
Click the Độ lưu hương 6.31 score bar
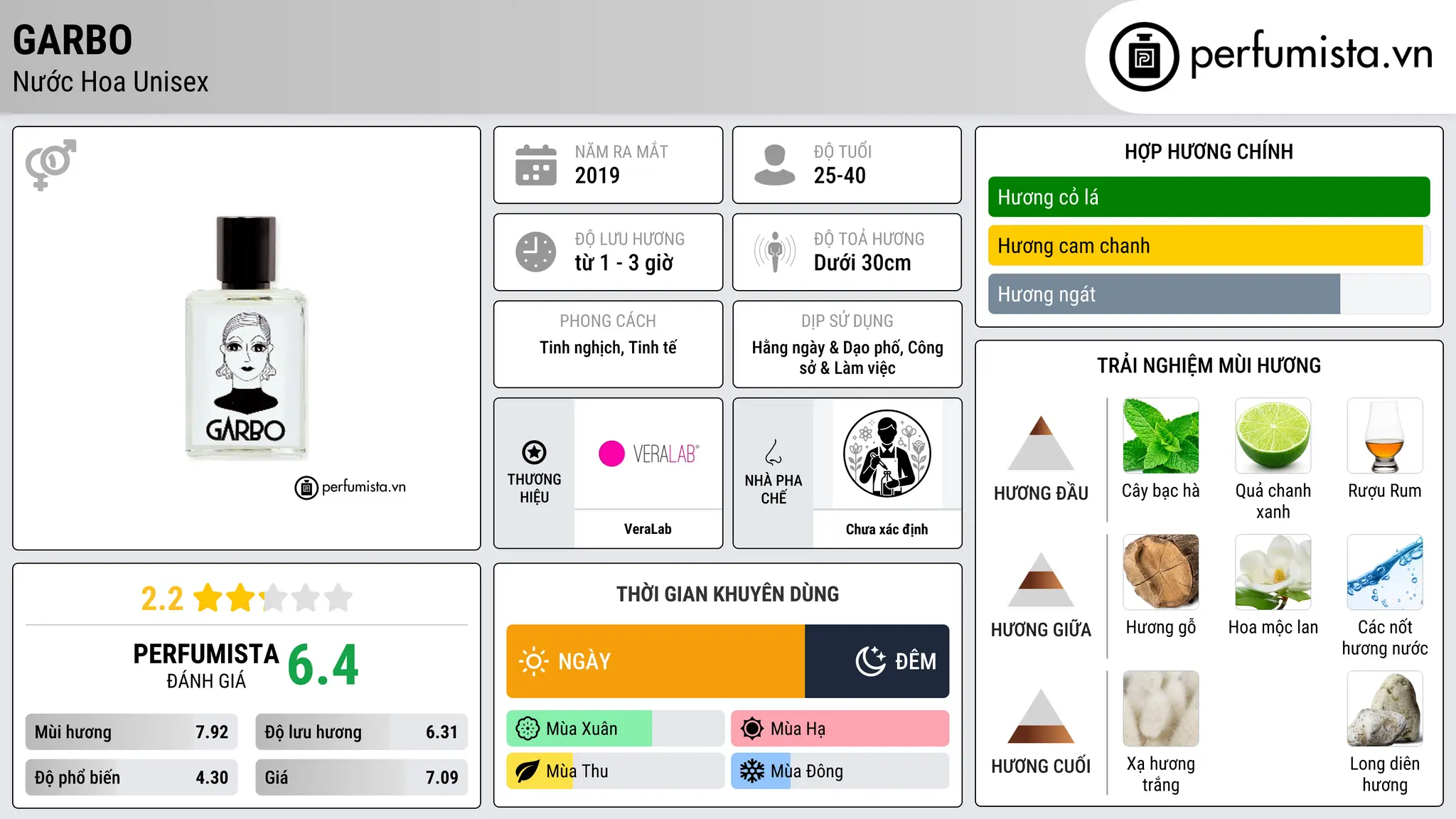pyautogui.click(x=361, y=732)
